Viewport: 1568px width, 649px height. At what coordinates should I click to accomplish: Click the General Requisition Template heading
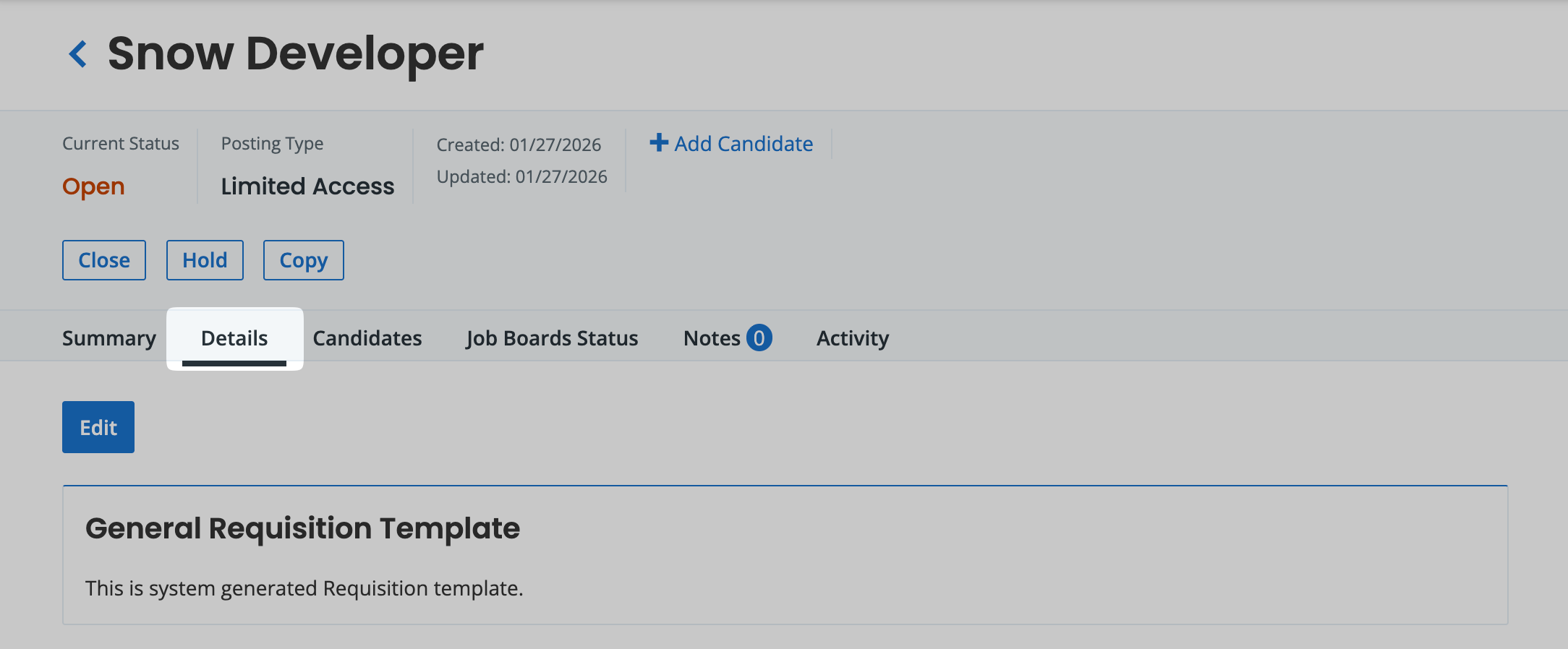(x=302, y=528)
